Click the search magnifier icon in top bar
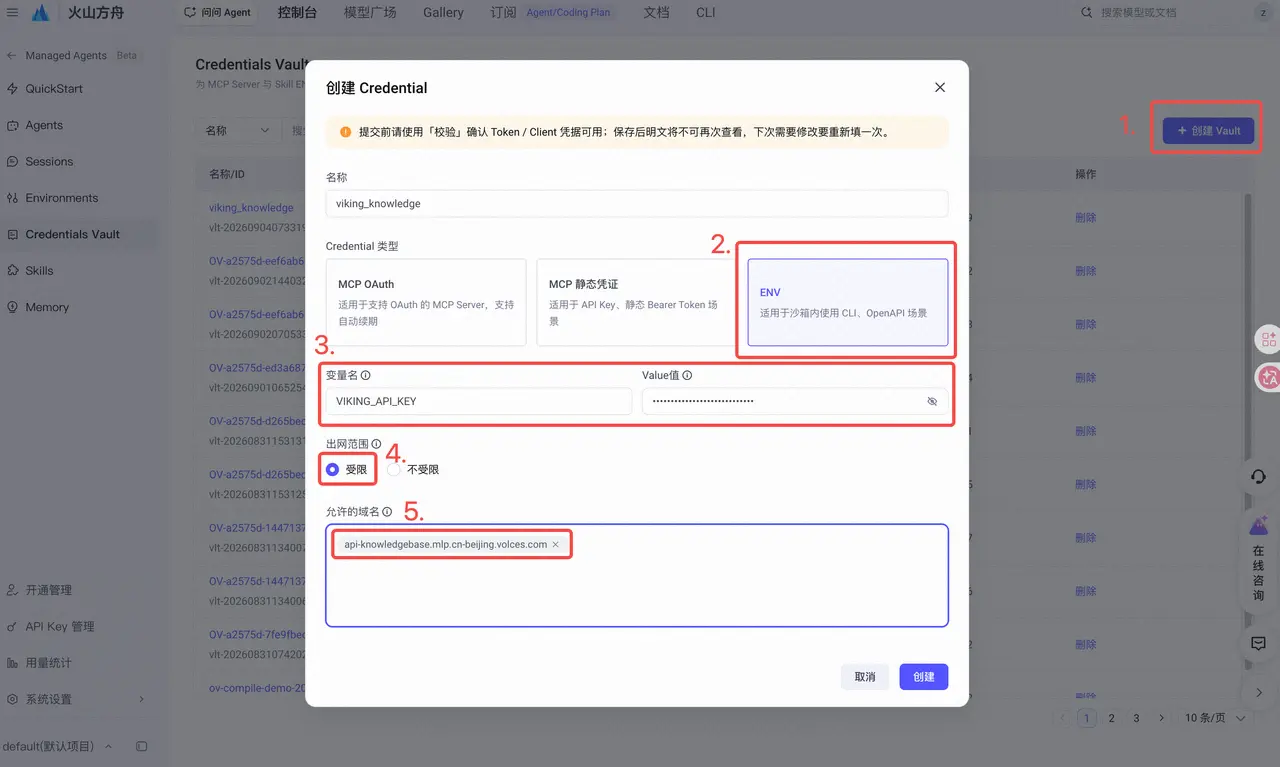The image size is (1280, 767). pos(1088,13)
